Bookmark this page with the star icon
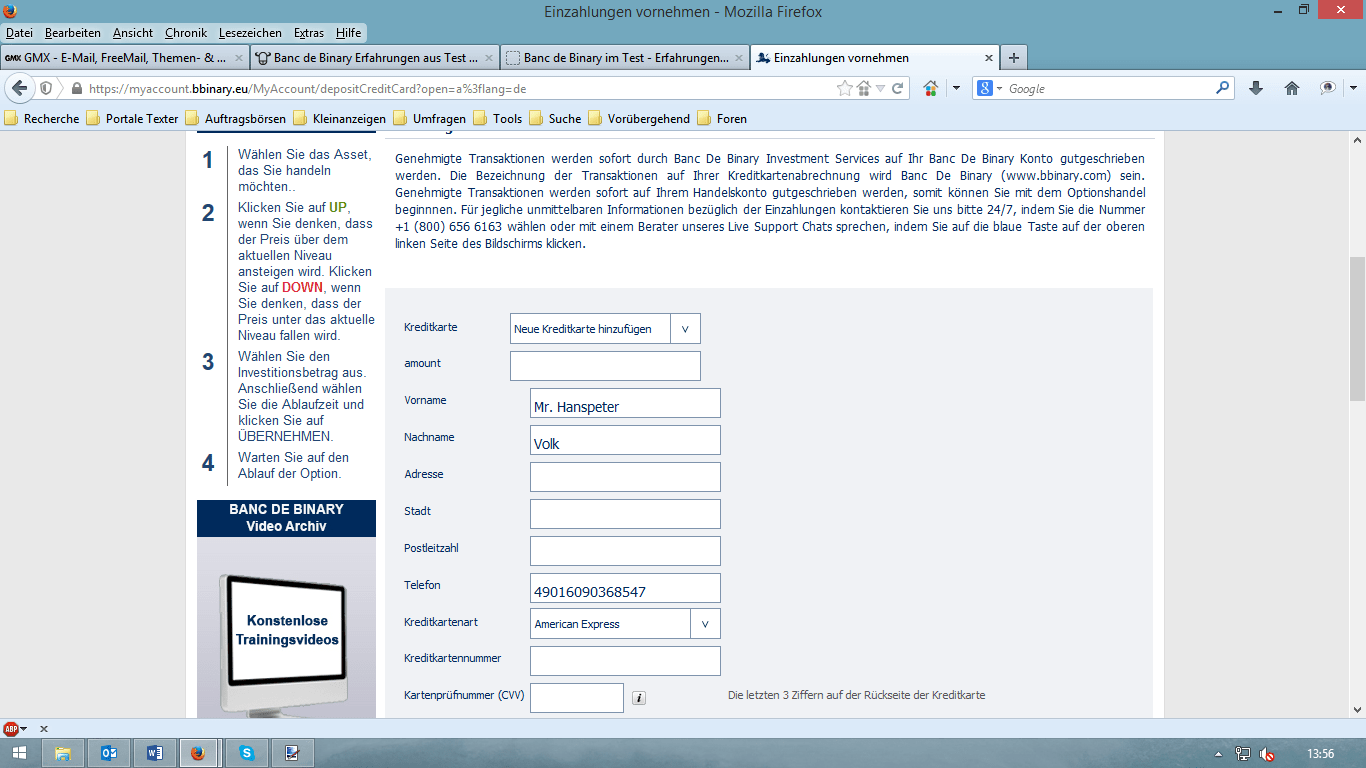 click(844, 88)
